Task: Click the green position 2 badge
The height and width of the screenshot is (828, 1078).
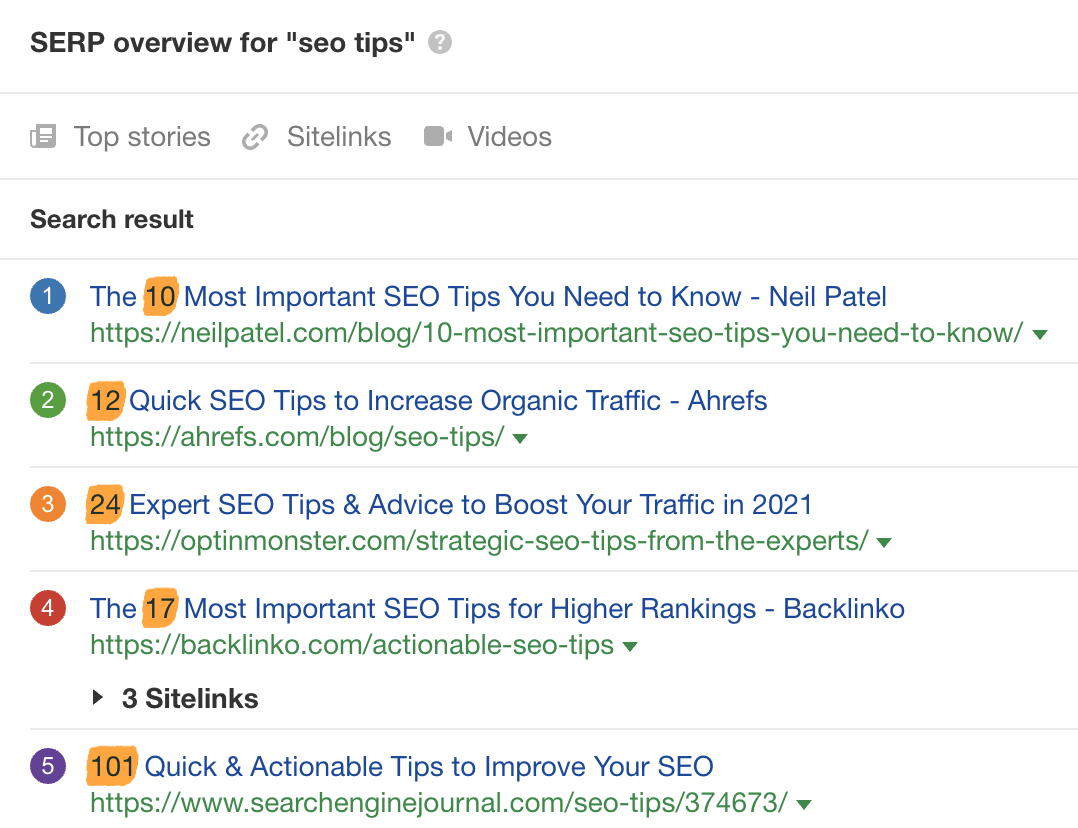Action: click(x=48, y=400)
